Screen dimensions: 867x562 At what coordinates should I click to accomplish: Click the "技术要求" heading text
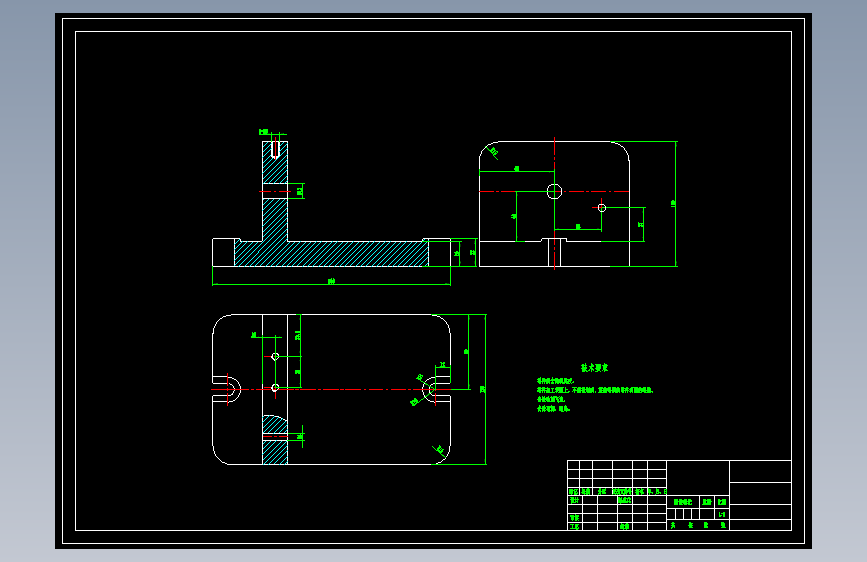(594, 368)
